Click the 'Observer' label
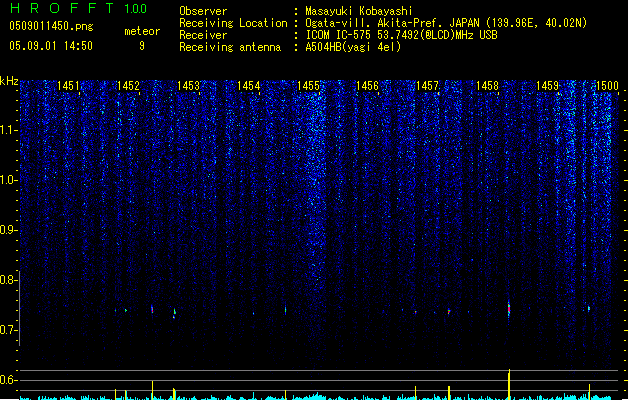The width and height of the screenshot is (629, 400). pos(203,11)
